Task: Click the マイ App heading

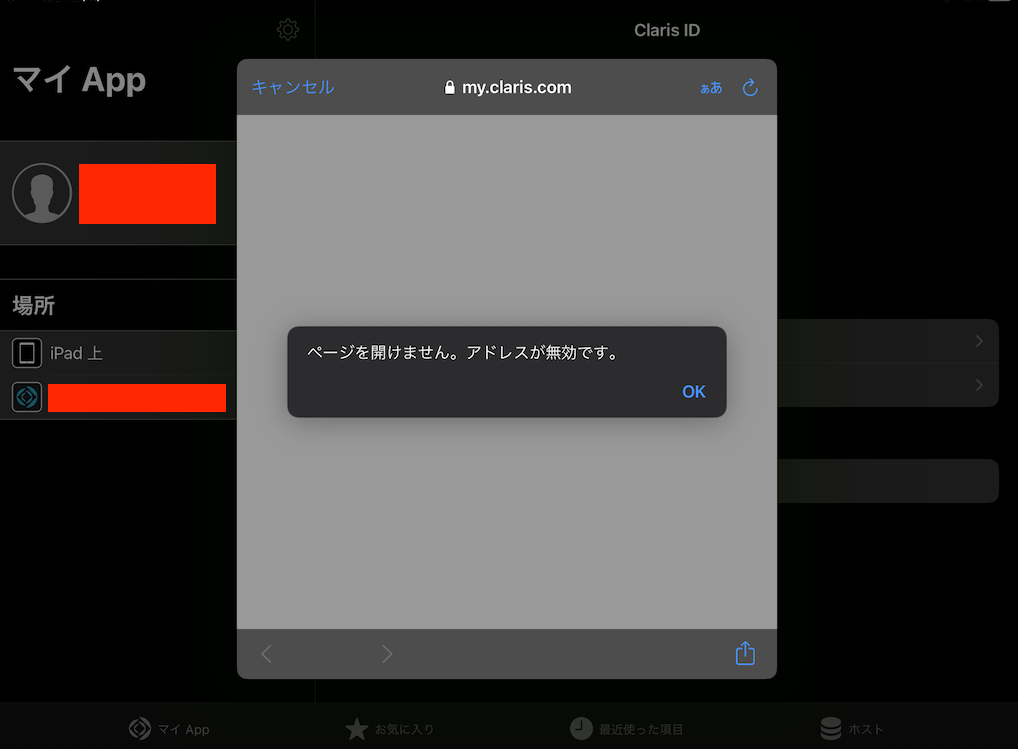Action: tap(80, 80)
